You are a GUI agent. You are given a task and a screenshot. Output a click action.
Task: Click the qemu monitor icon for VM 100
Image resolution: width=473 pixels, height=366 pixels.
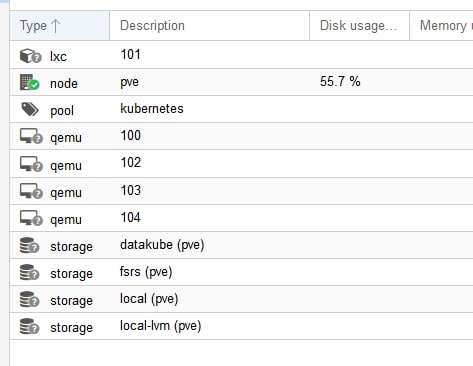pos(31,136)
